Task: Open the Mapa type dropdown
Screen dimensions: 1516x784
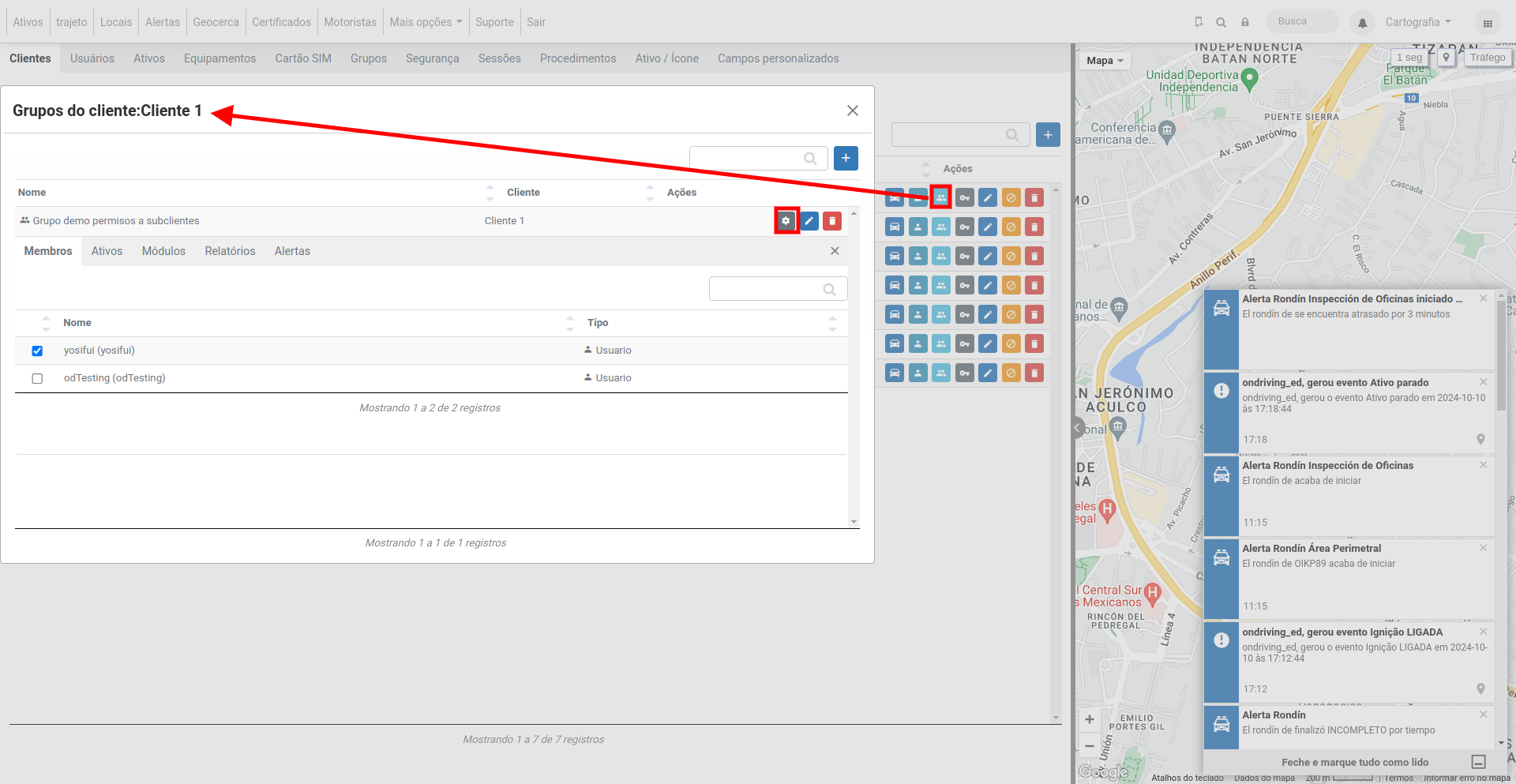Action: click(x=1105, y=61)
